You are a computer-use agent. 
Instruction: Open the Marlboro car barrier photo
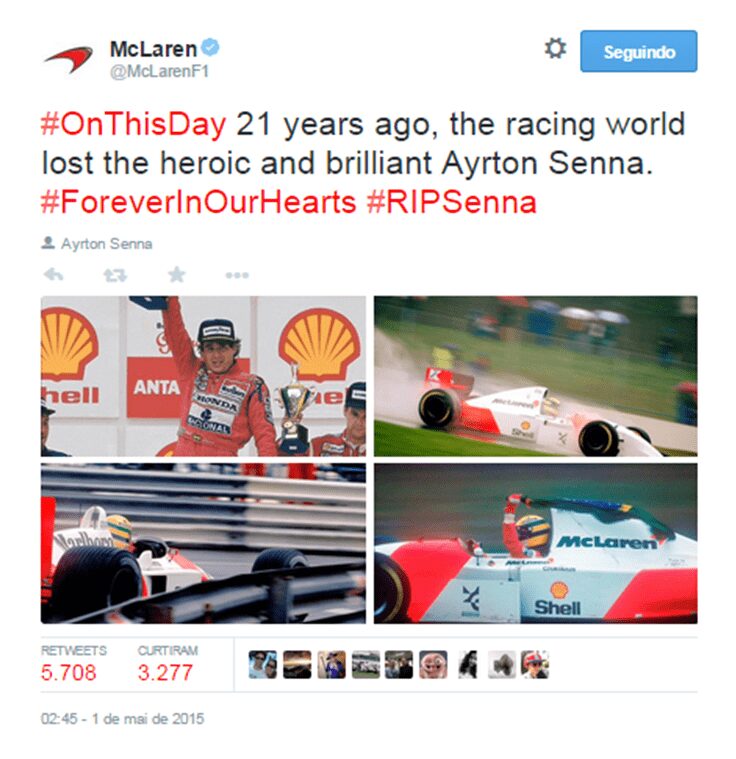tap(203, 543)
